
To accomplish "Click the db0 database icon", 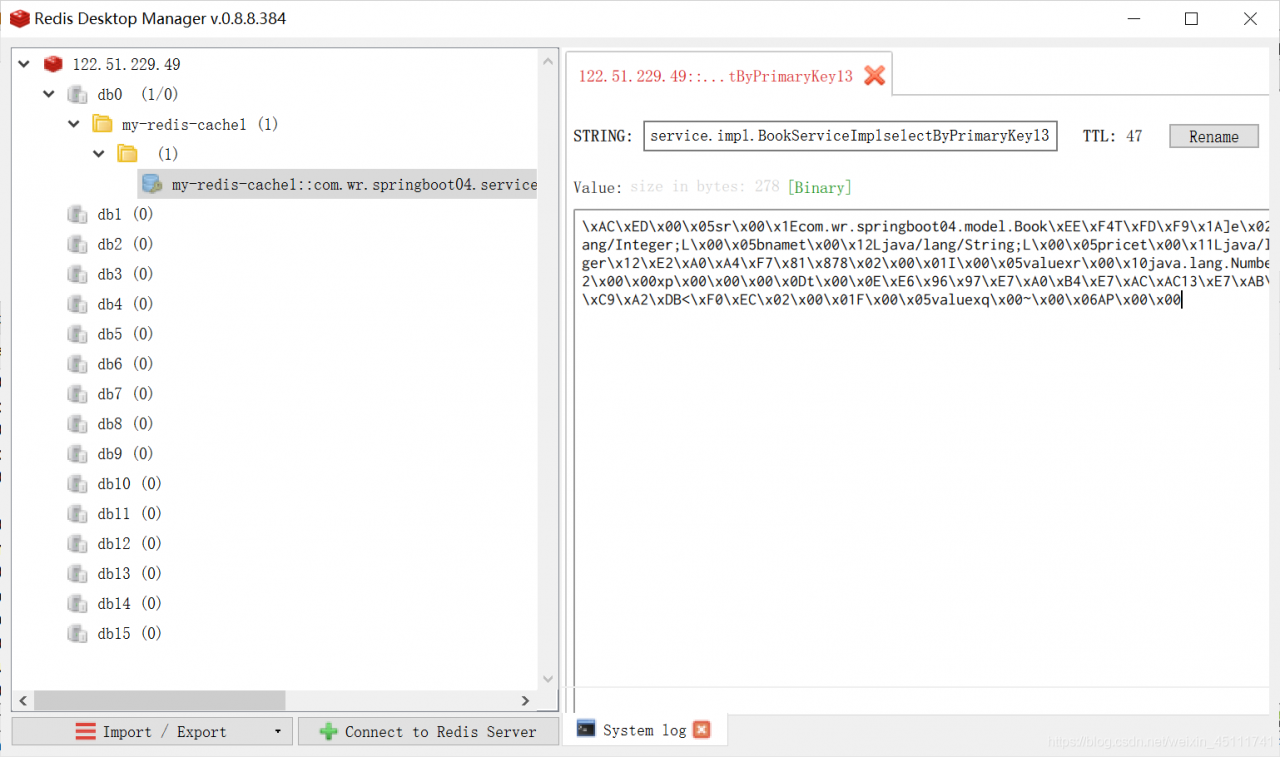I will 78,94.
